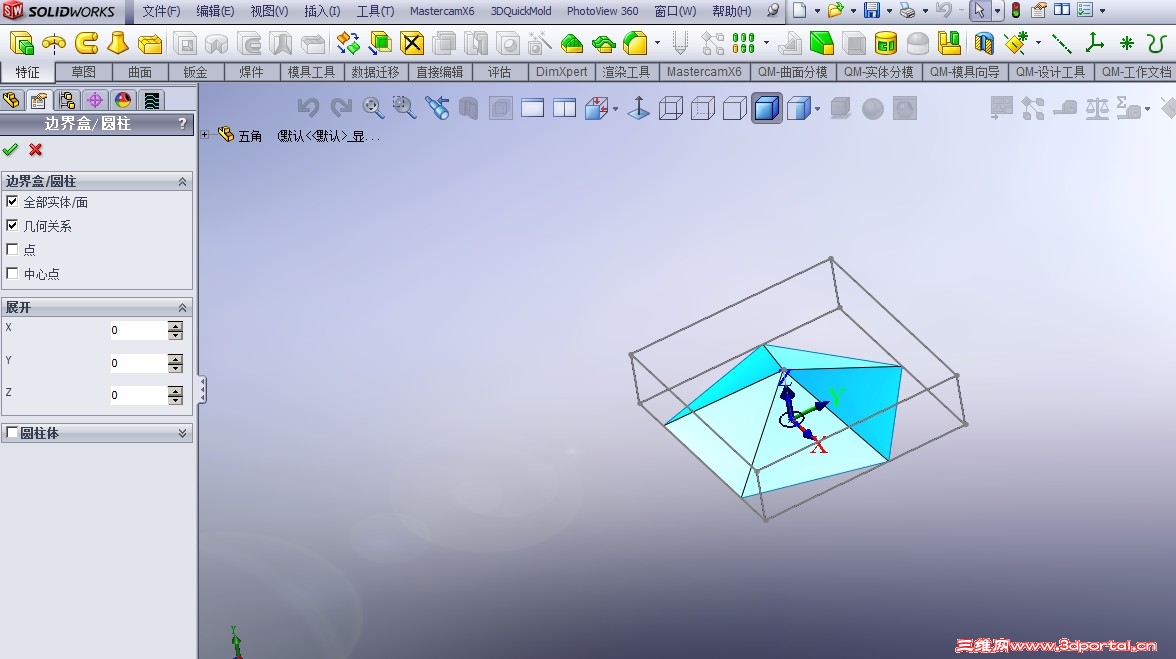Click the Rebuild traffic light icon
This screenshot has width=1176, height=659.
(x=1016, y=10)
